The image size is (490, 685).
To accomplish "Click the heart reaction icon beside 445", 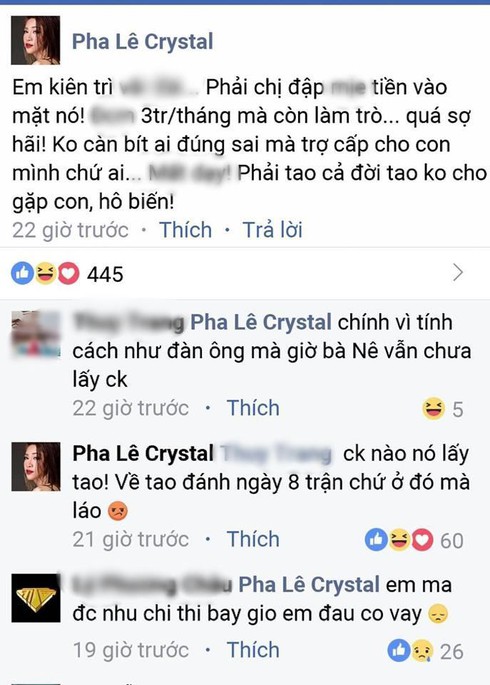I will pyautogui.click(x=69, y=273).
